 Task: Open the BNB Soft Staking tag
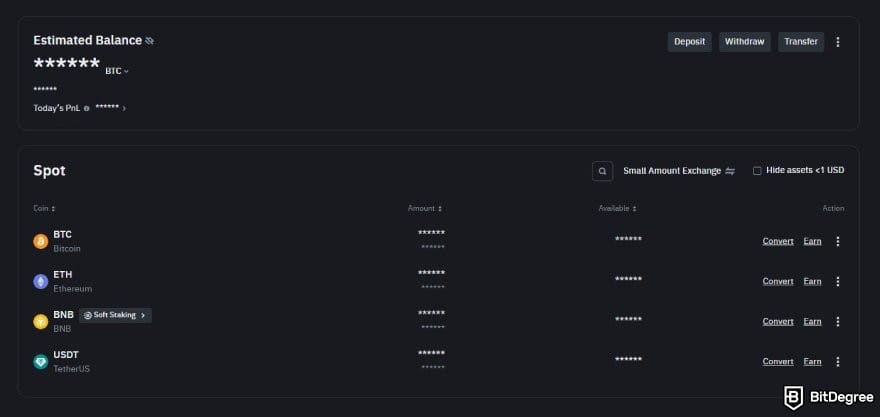pos(115,315)
